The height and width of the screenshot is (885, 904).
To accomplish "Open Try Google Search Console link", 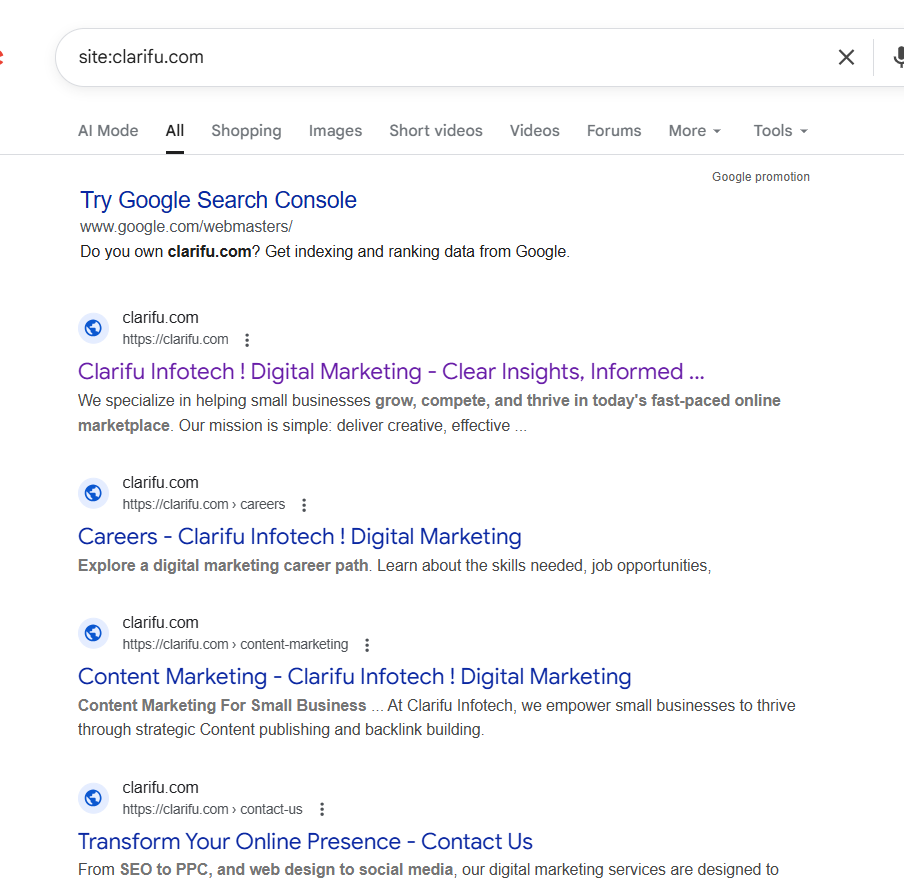I will [218, 200].
